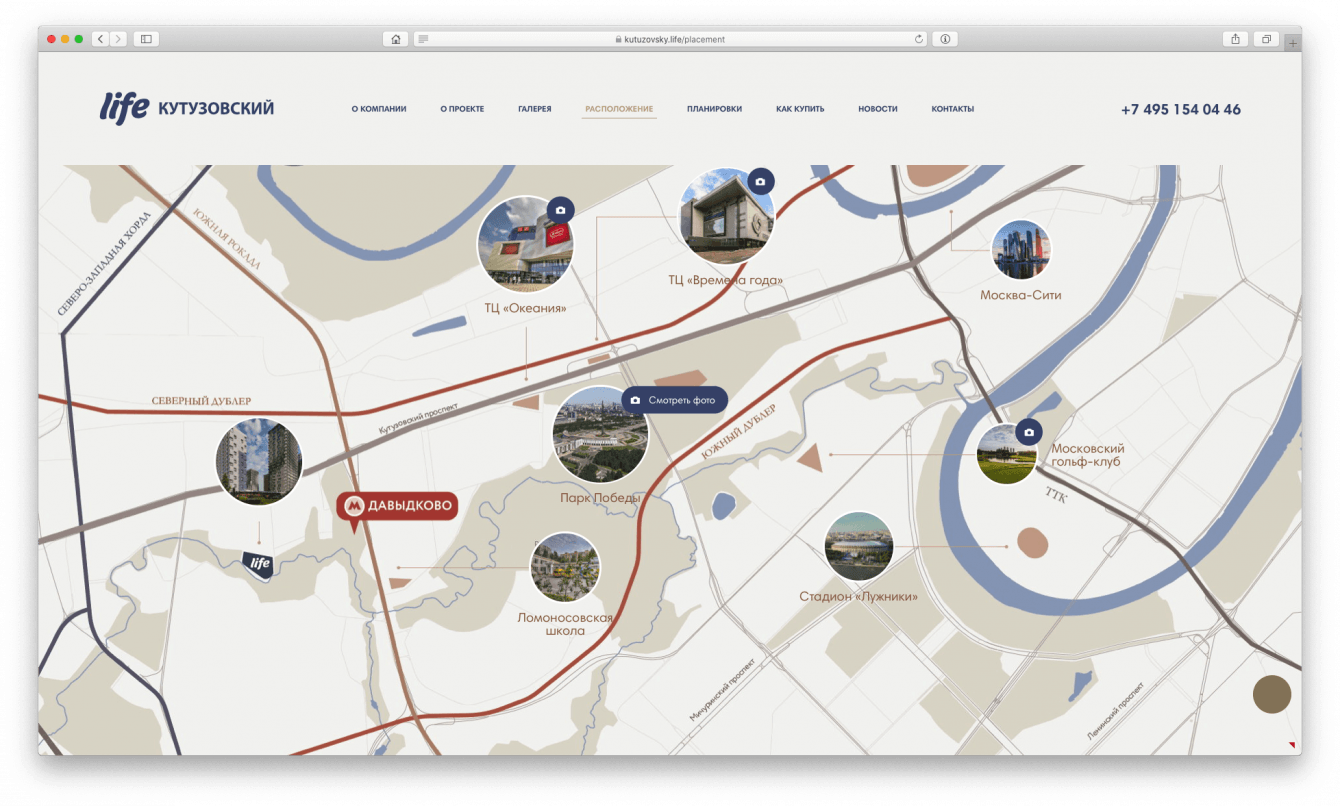Click the Ломоносовская школа label
The width and height of the screenshot is (1340, 806).
pos(565,624)
